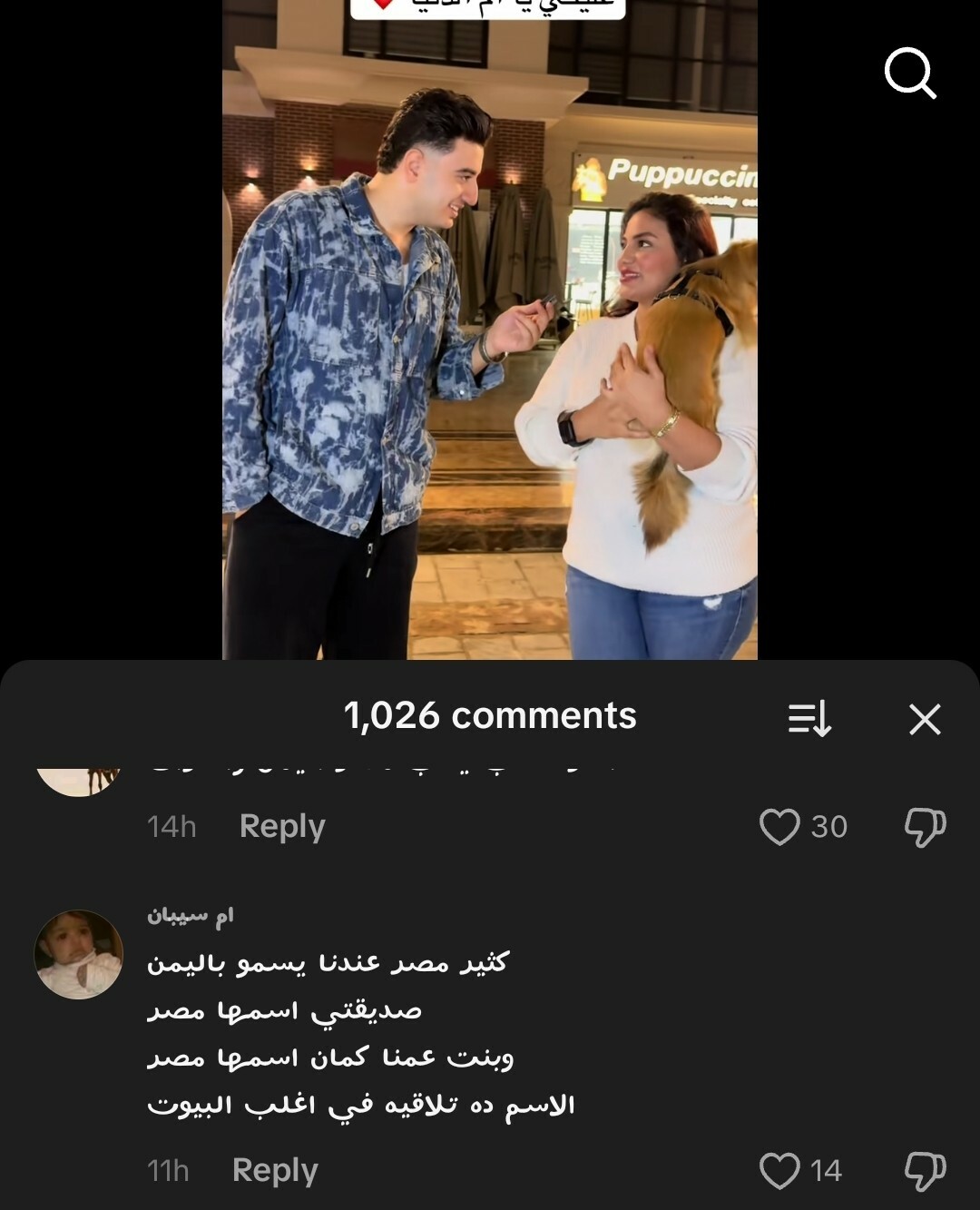This screenshot has height=1210, width=980.
Task: Select the comment text starting كثير مصر
Action: (361, 1034)
